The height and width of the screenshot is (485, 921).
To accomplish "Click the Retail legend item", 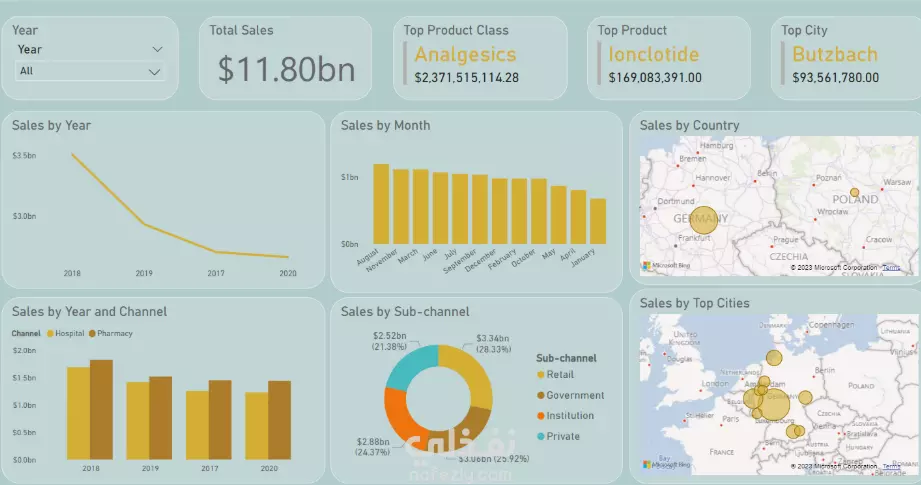I will pyautogui.click(x=555, y=375).
